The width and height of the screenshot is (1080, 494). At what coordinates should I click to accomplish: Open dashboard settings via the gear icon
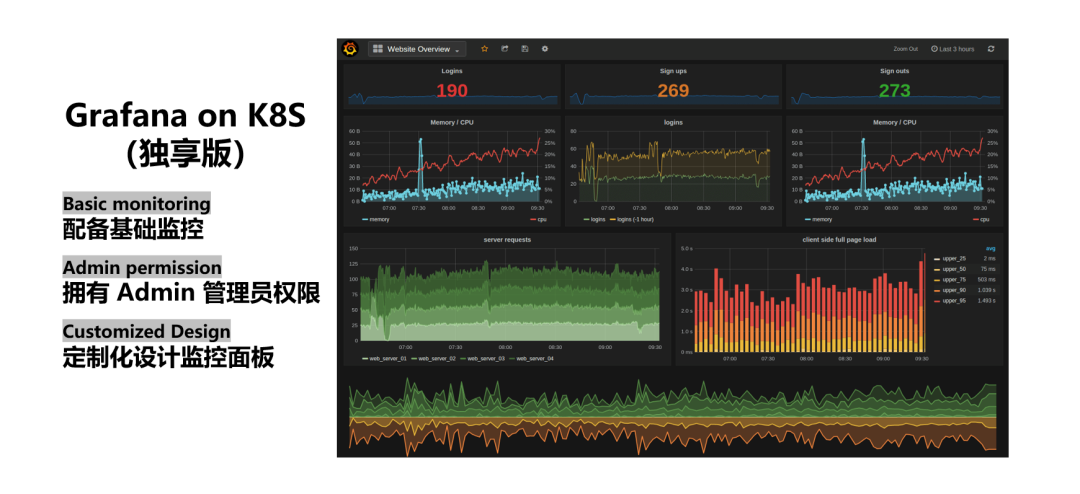click(x=545, y=49)
